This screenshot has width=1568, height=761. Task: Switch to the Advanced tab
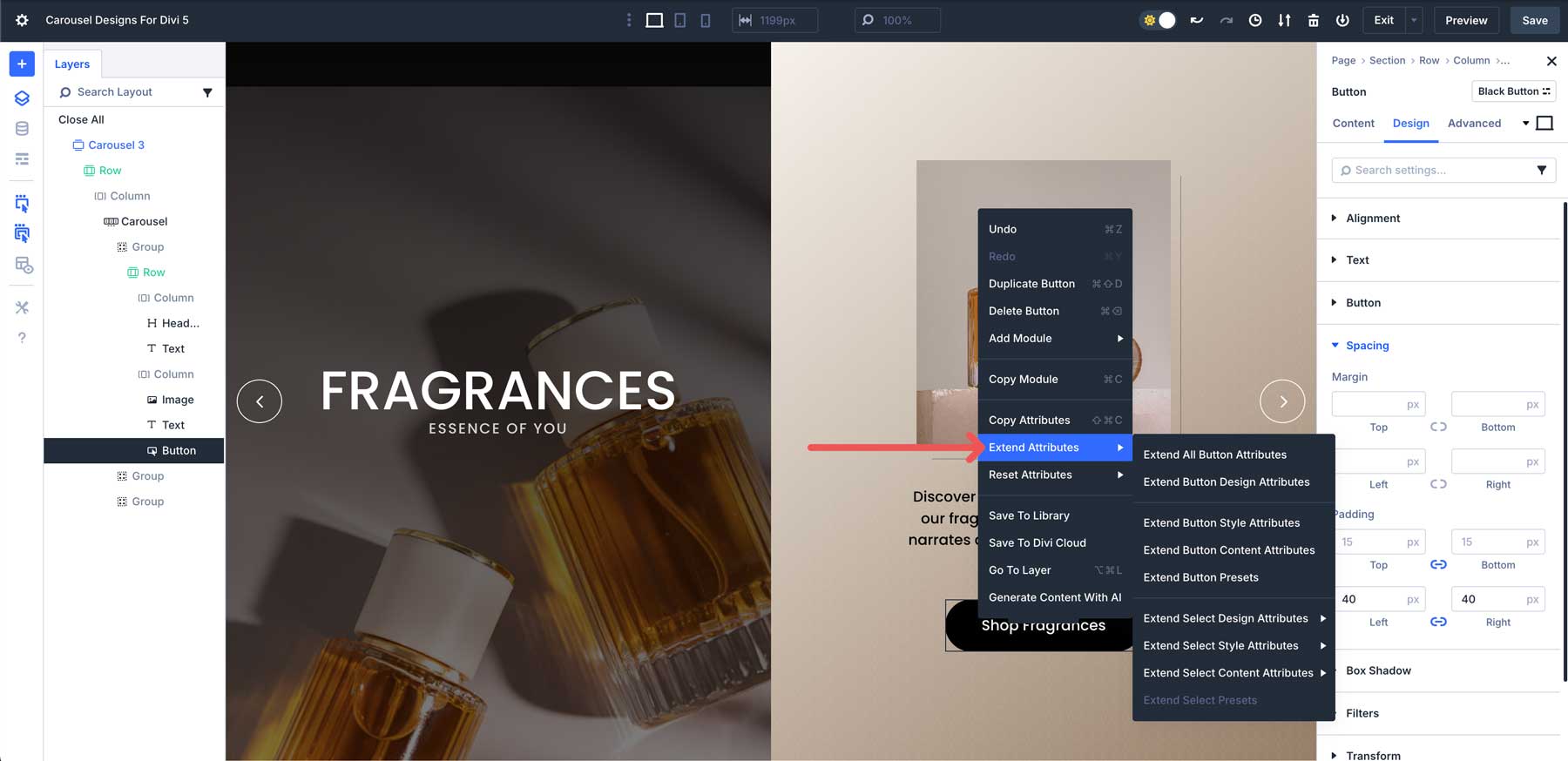tap(1474, 124)
